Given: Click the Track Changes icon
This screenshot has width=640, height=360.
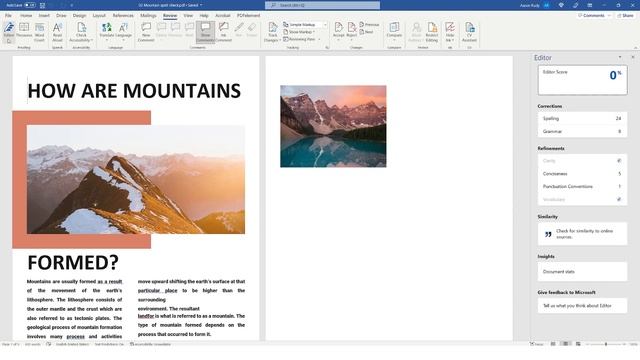Looking at the screenshot, I should pos(272,28).
